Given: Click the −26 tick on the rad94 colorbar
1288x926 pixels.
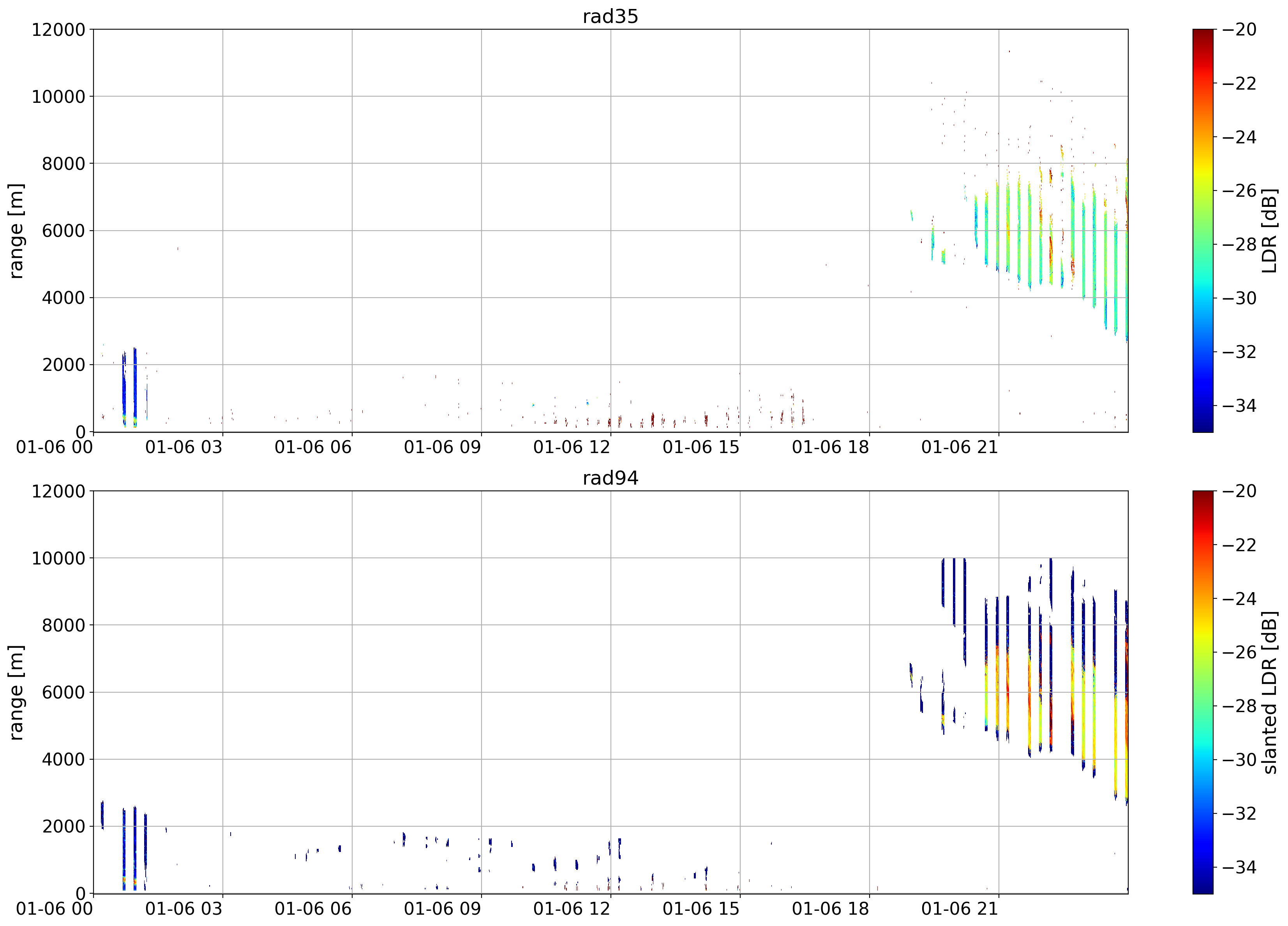Looking at the screenshot, I should coord(1239,653).
